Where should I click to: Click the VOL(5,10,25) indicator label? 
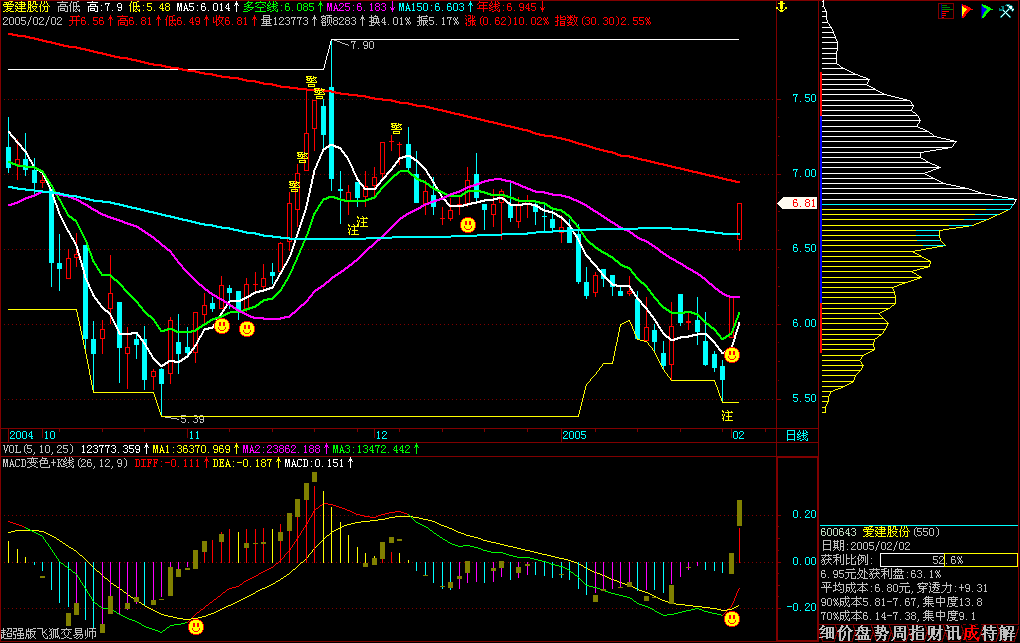click(x=38, y=450)
